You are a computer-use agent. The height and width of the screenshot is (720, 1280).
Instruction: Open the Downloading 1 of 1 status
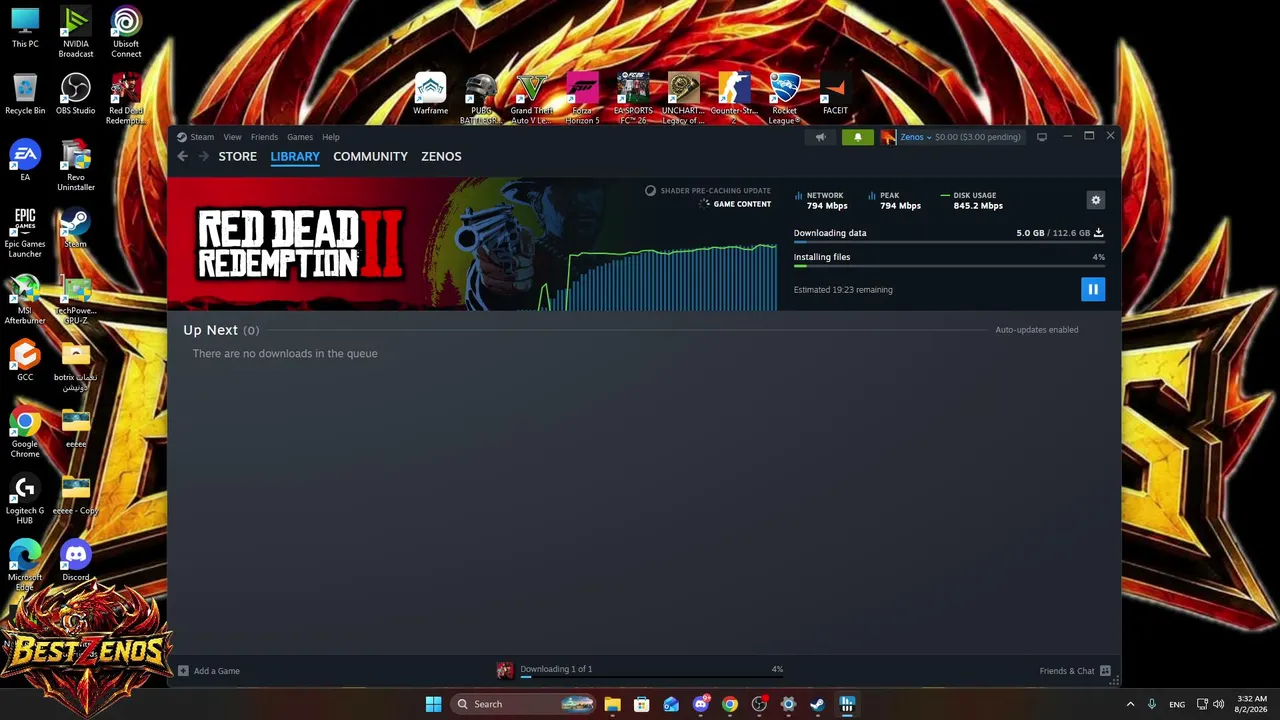coord(556,669)
